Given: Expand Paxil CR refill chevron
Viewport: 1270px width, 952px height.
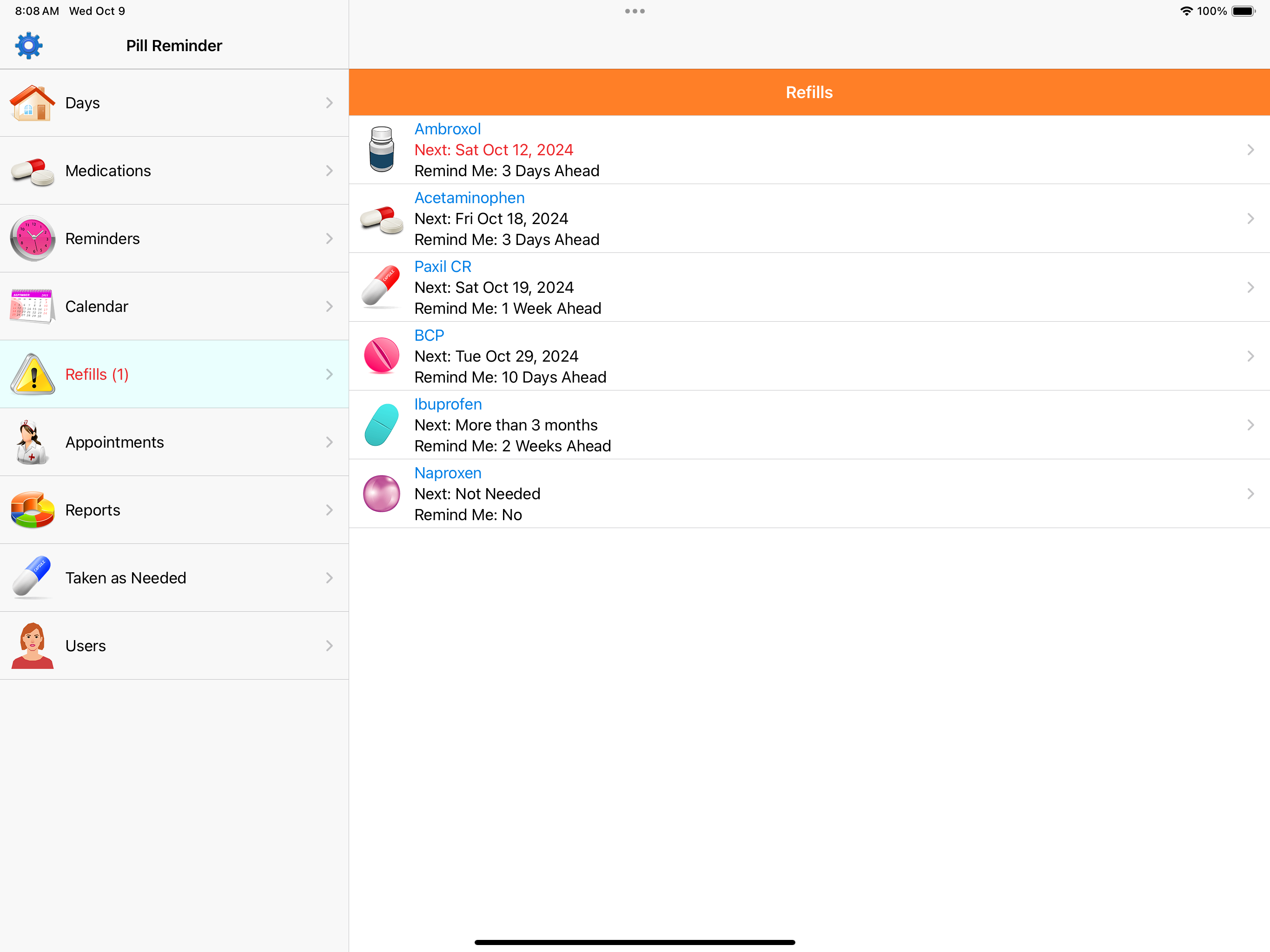Looking at the screenshot, I should click(x=1250, y=287).
